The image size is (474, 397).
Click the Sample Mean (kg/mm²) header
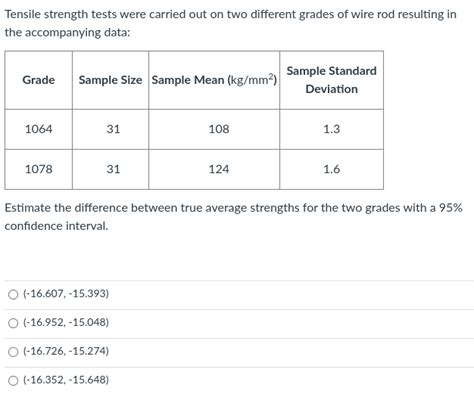214,80
